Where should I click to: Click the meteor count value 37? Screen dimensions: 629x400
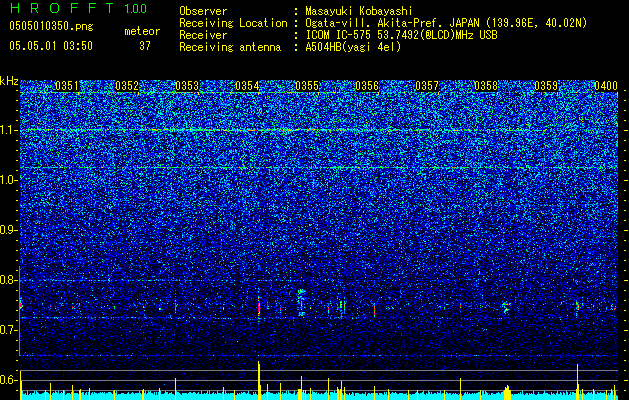(x=145, y=46)
